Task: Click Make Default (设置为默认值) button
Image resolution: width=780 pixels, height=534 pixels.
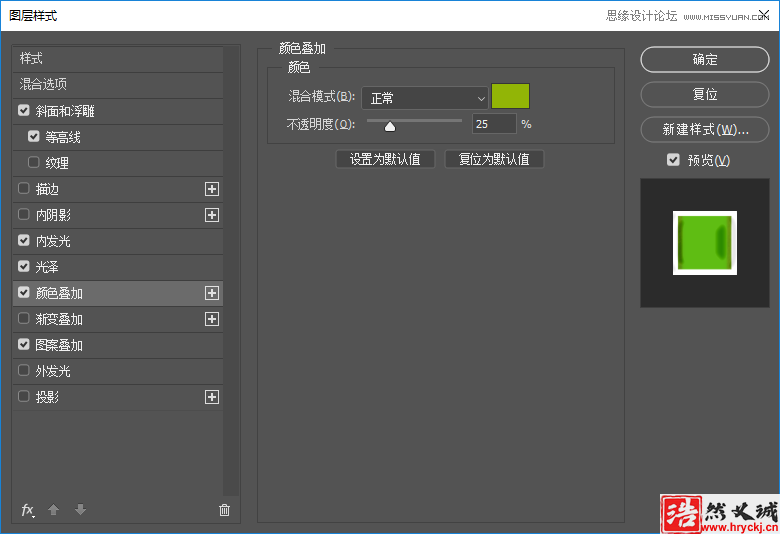Action: [x=386, y=159]
